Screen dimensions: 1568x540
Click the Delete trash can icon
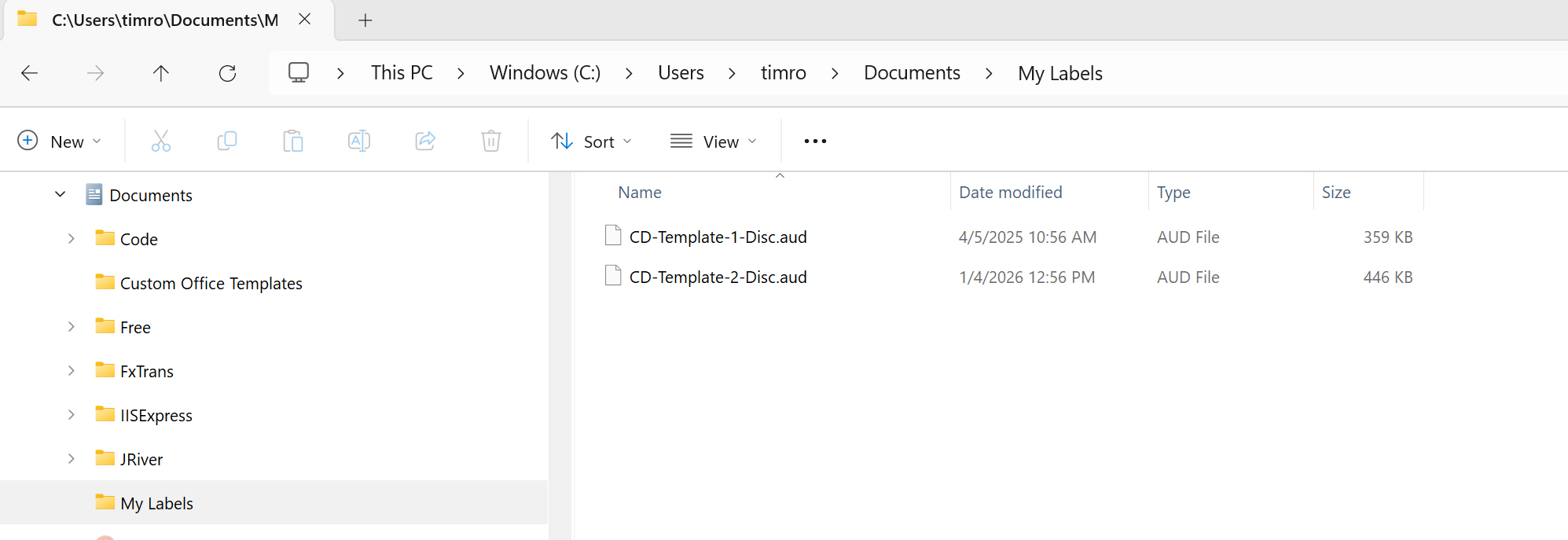point(491,141)
